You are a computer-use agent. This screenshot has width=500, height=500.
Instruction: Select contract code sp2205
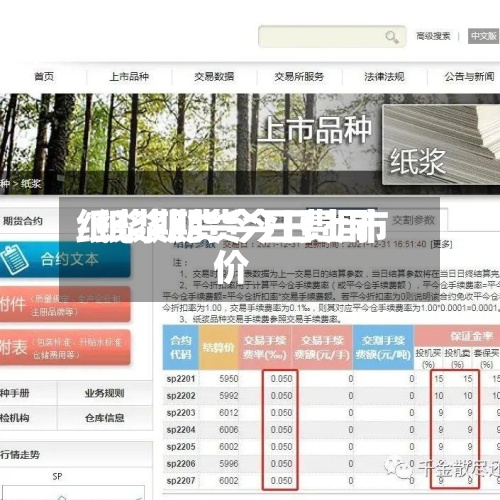[181, 447]
